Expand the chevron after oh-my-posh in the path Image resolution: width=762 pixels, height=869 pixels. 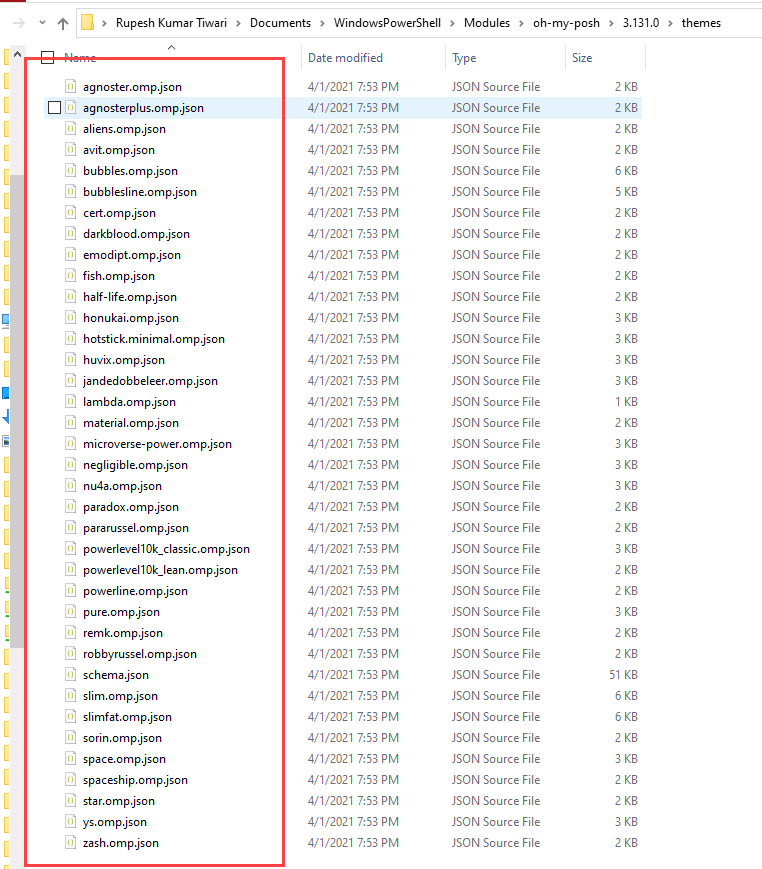coord(611,23)
